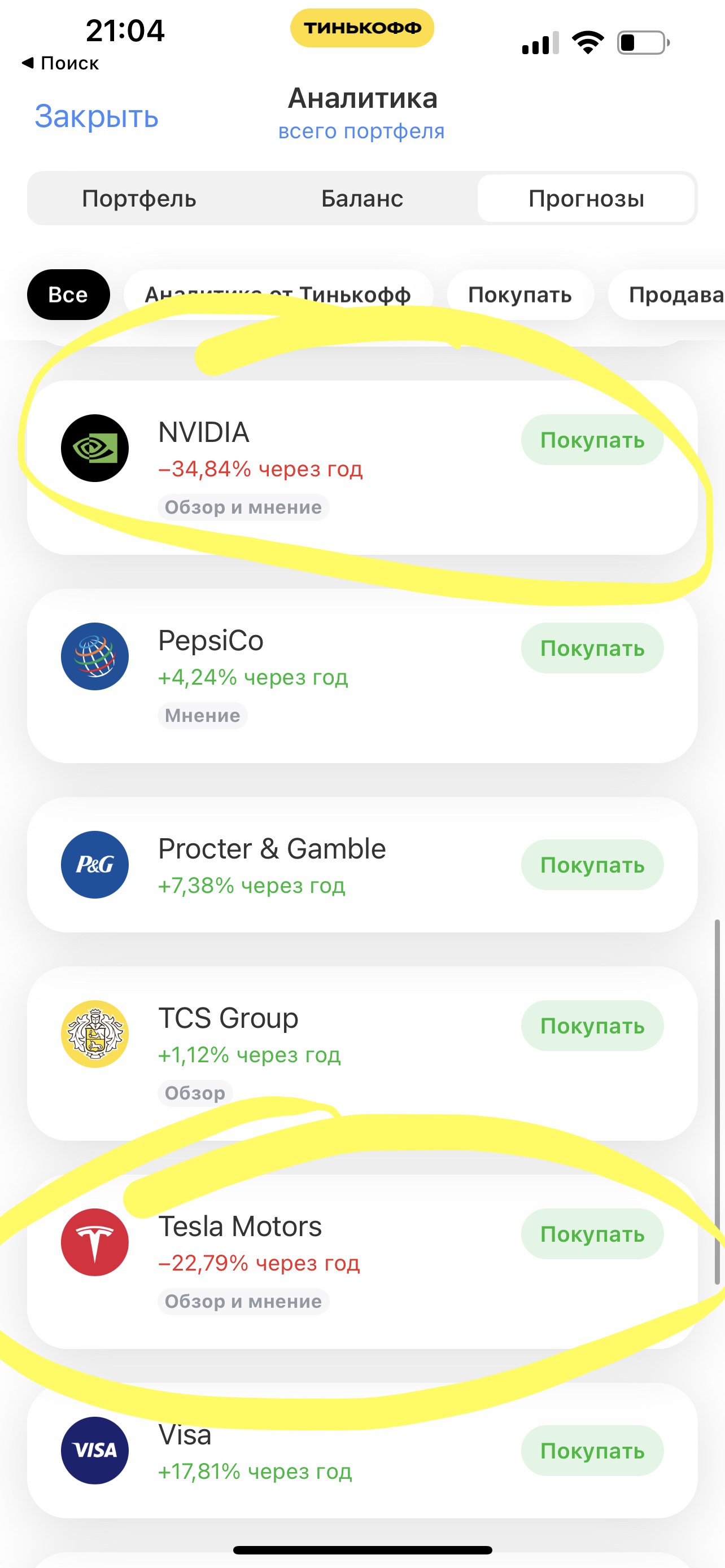Tap the red Tesla Motors logo

click(94, 1242)
